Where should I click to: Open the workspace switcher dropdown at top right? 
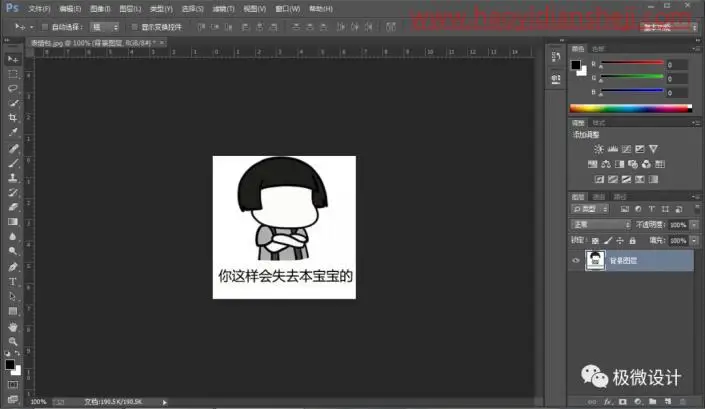click(x=669, y=27)
